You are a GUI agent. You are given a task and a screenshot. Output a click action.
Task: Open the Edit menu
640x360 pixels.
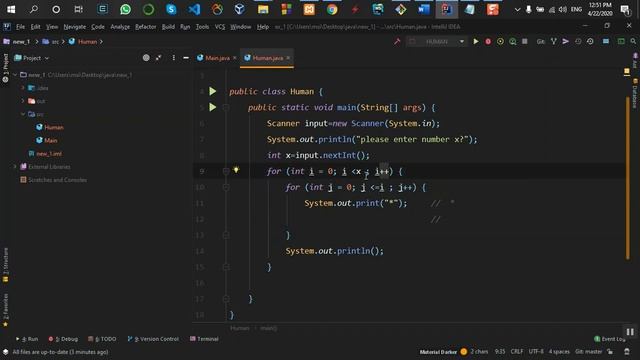(x=36, y=27)
